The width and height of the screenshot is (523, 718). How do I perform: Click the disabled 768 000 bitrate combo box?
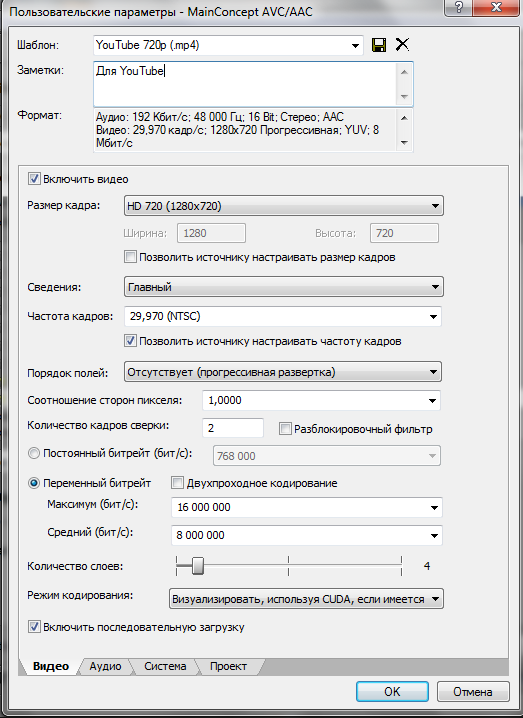[327, 456]
